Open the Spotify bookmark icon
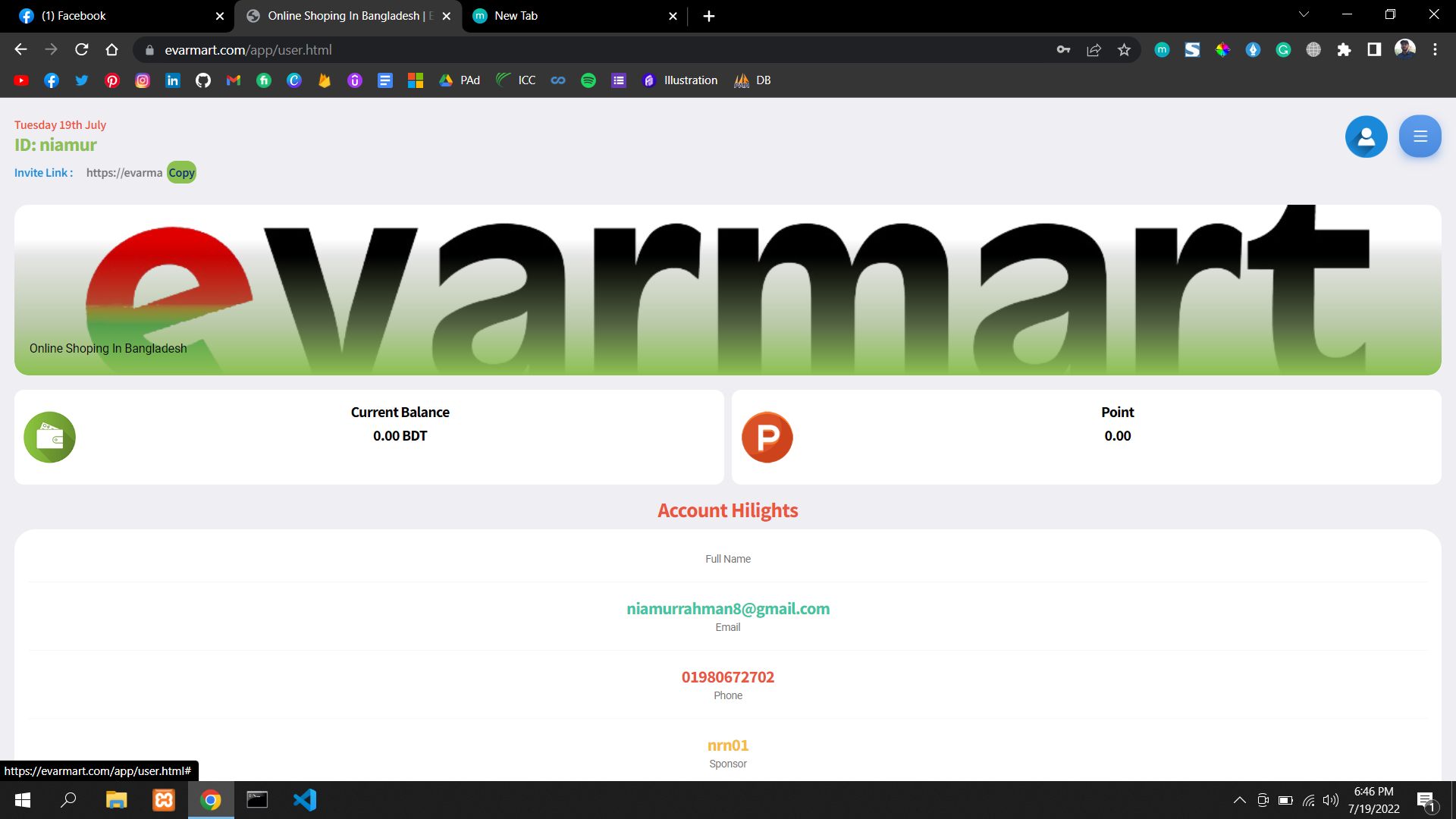1456x819 pixels. (x=588, y=80)
